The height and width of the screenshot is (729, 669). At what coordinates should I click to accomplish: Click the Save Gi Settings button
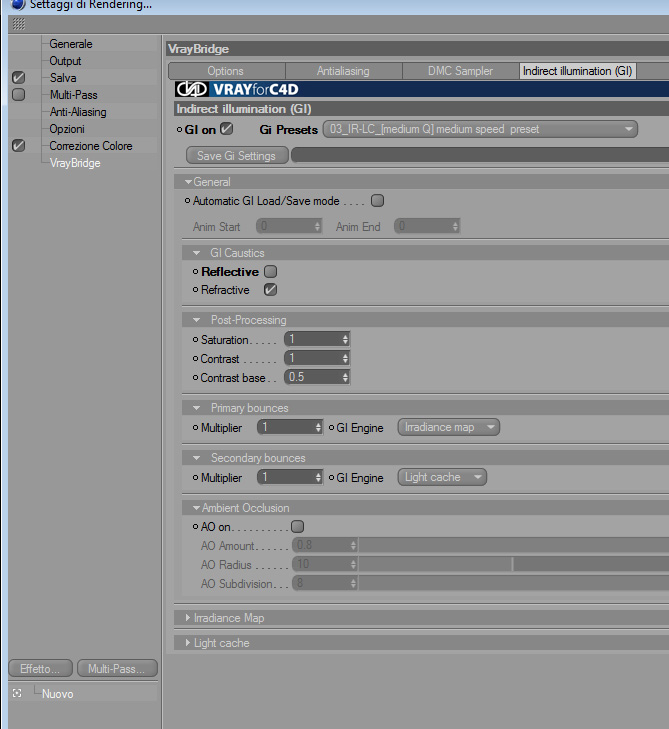pos(237,155)
